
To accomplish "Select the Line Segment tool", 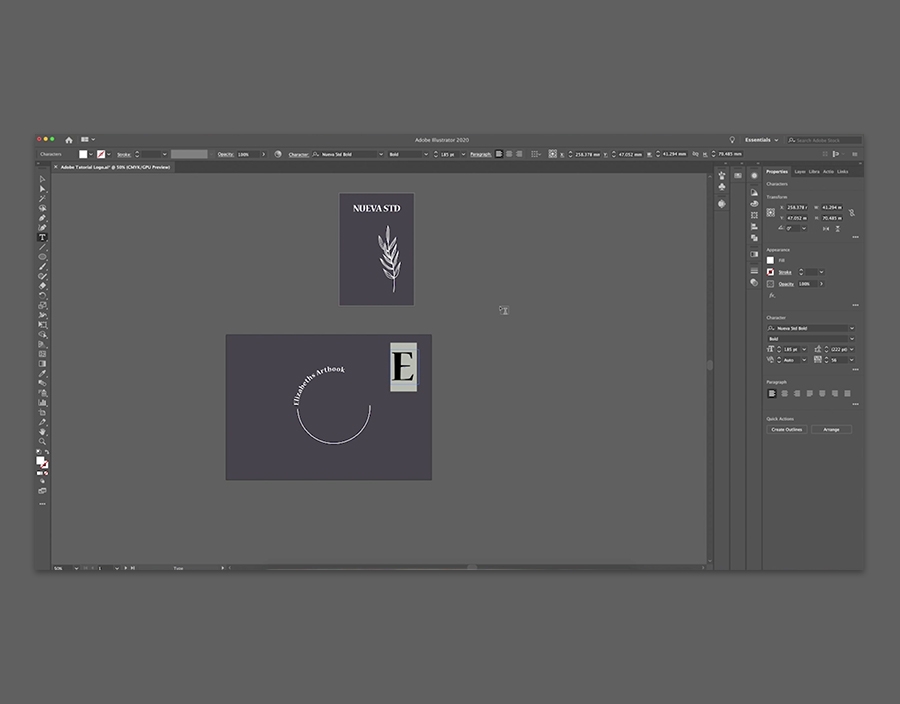I will tap(42, 247).
